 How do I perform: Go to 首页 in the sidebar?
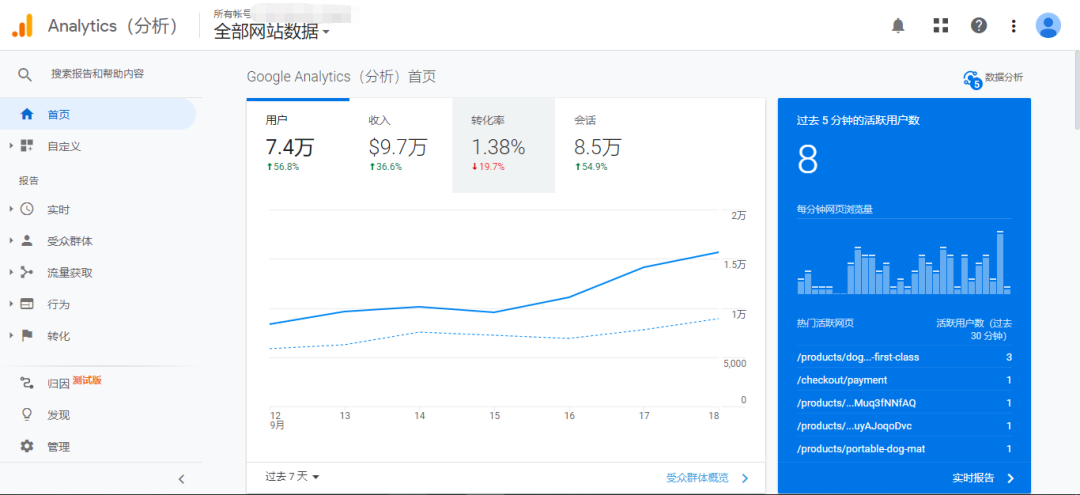[98, 114]
